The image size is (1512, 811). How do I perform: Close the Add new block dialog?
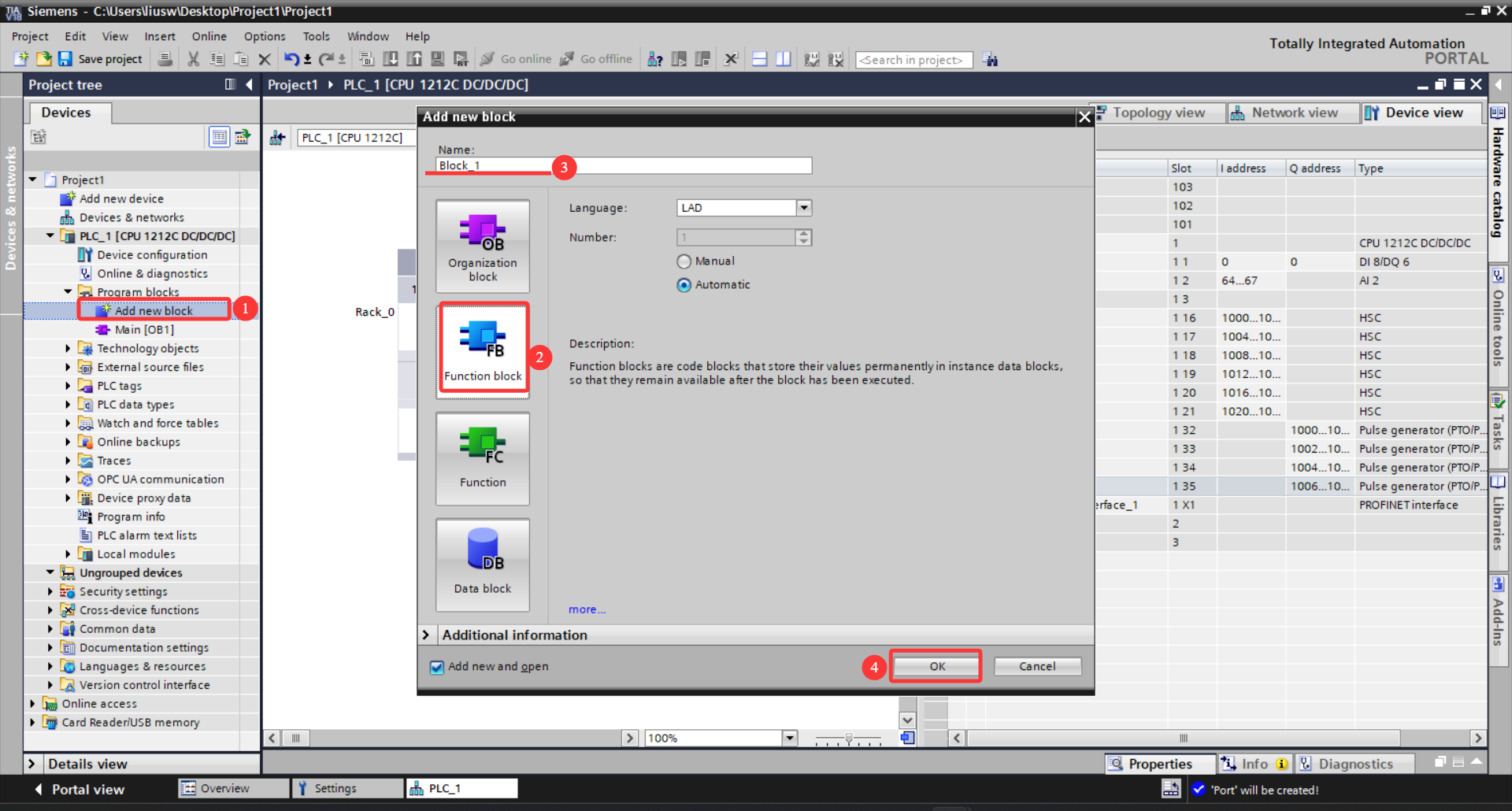[x=1084, y=117]
